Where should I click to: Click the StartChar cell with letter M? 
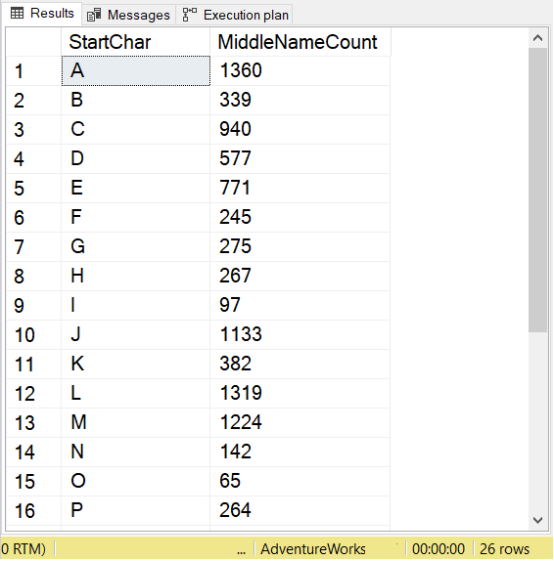(136, 423)
